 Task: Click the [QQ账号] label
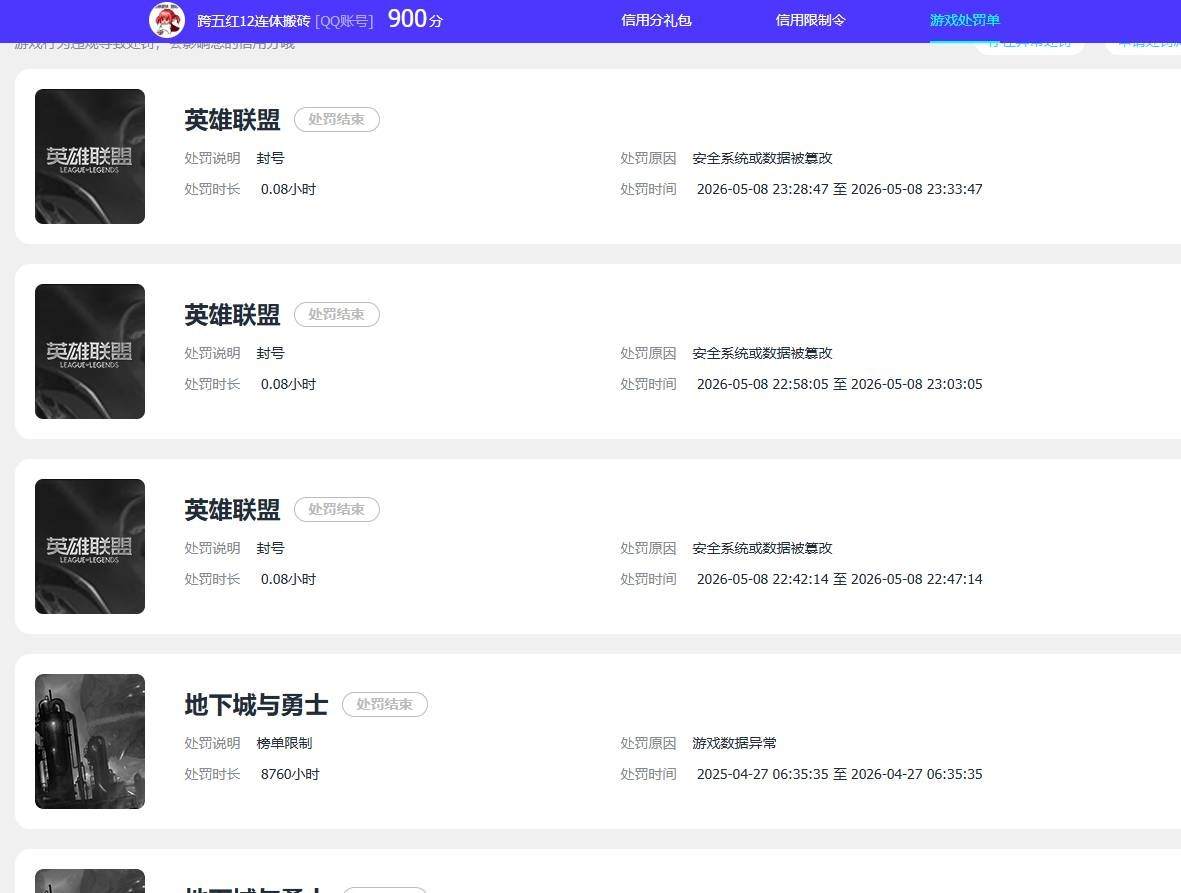point(344,21)
